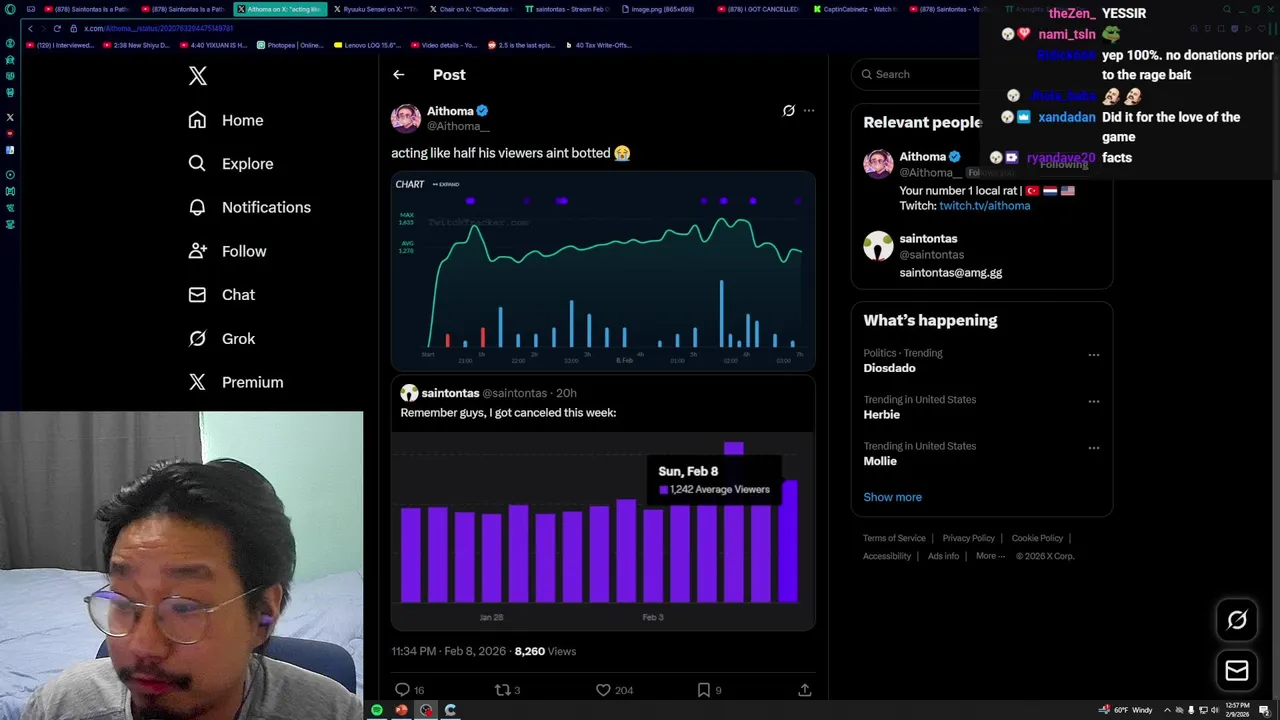Click the X logo in sidebar
Screen dimensions: 1280x720
(x=198, y=76)
